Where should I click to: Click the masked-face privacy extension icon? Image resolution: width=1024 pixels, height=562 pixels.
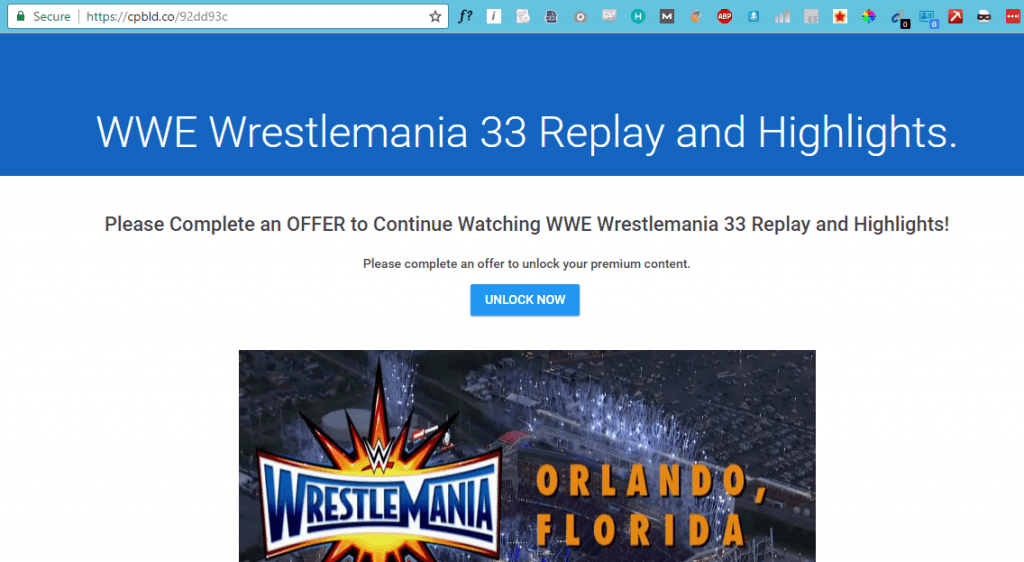[984, 16]
